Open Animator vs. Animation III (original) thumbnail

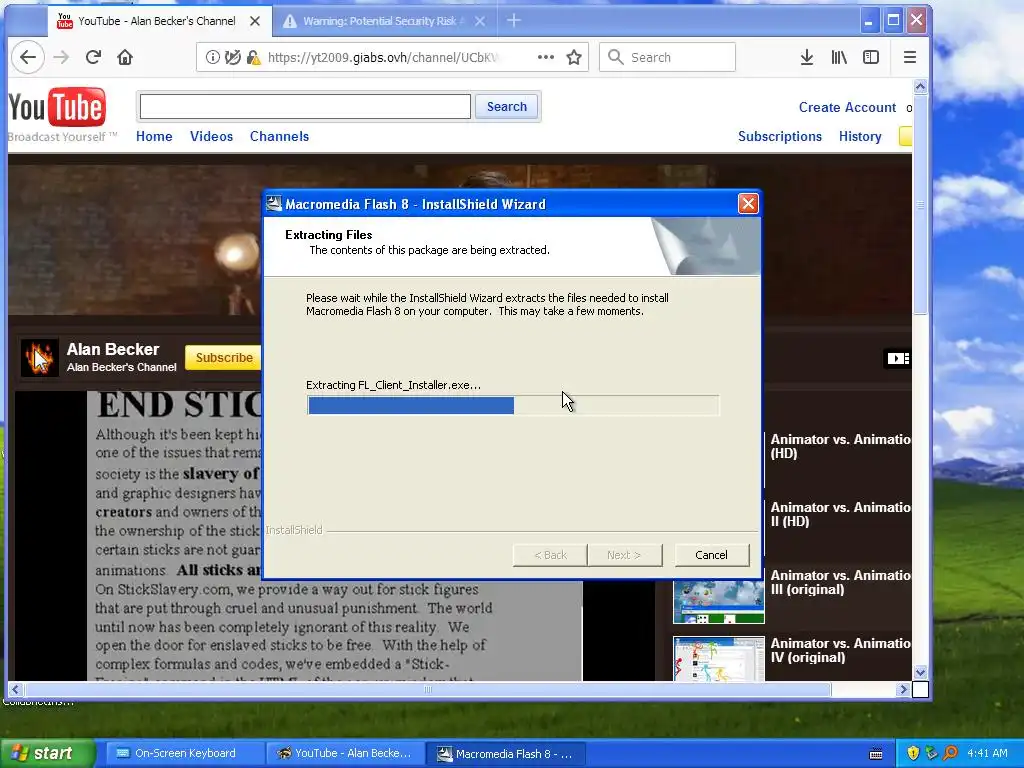click(x=718, y=601)
